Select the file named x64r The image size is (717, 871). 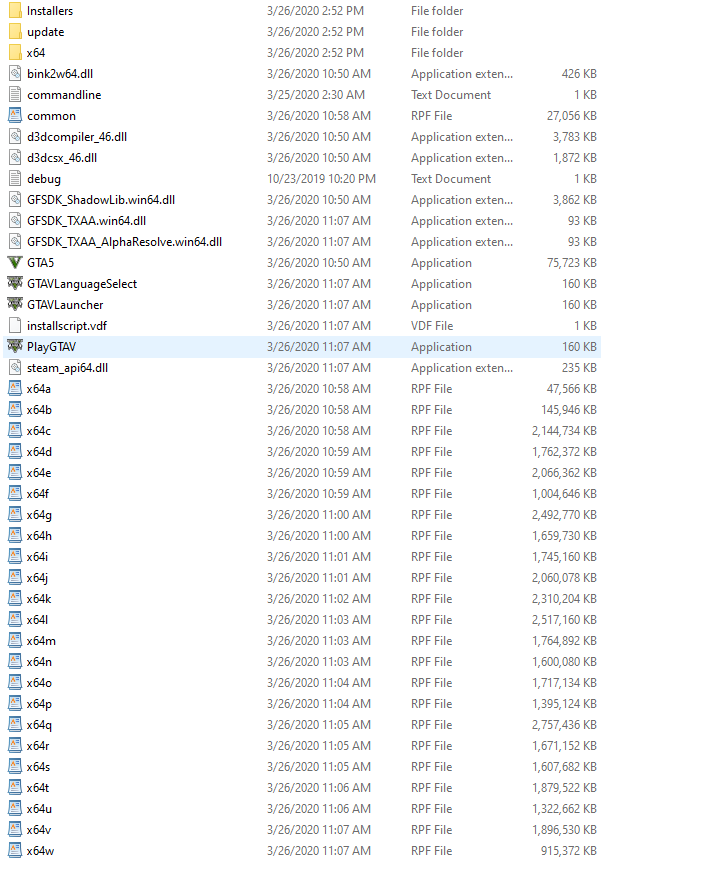click(x=38, y=746)
